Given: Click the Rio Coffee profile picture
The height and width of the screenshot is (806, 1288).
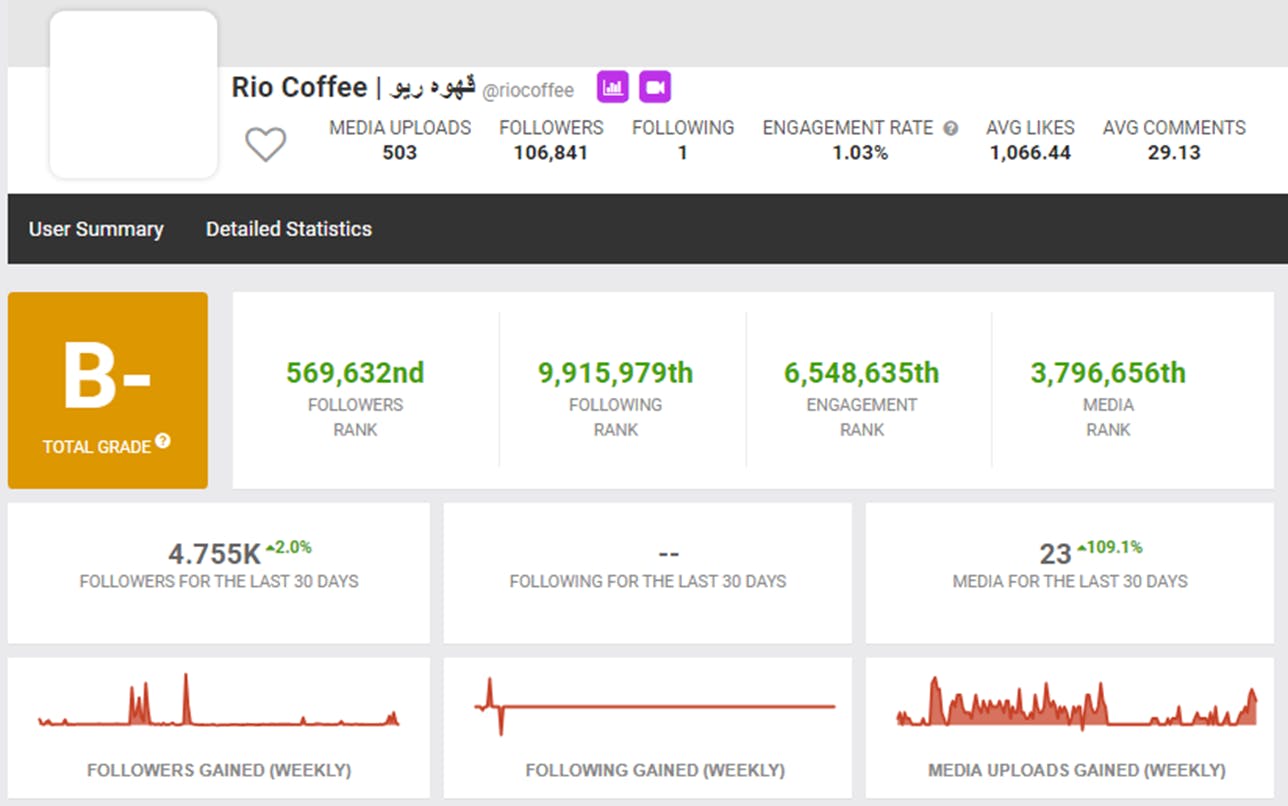Looking at the screenshot, I should click(134, 95).
